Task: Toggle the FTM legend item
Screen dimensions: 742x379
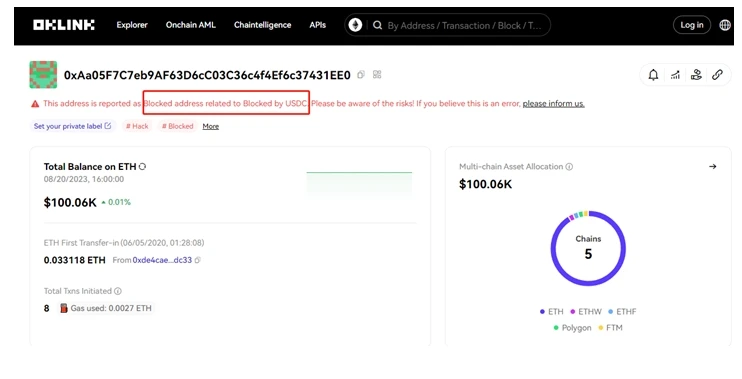Action: point(610,328)
